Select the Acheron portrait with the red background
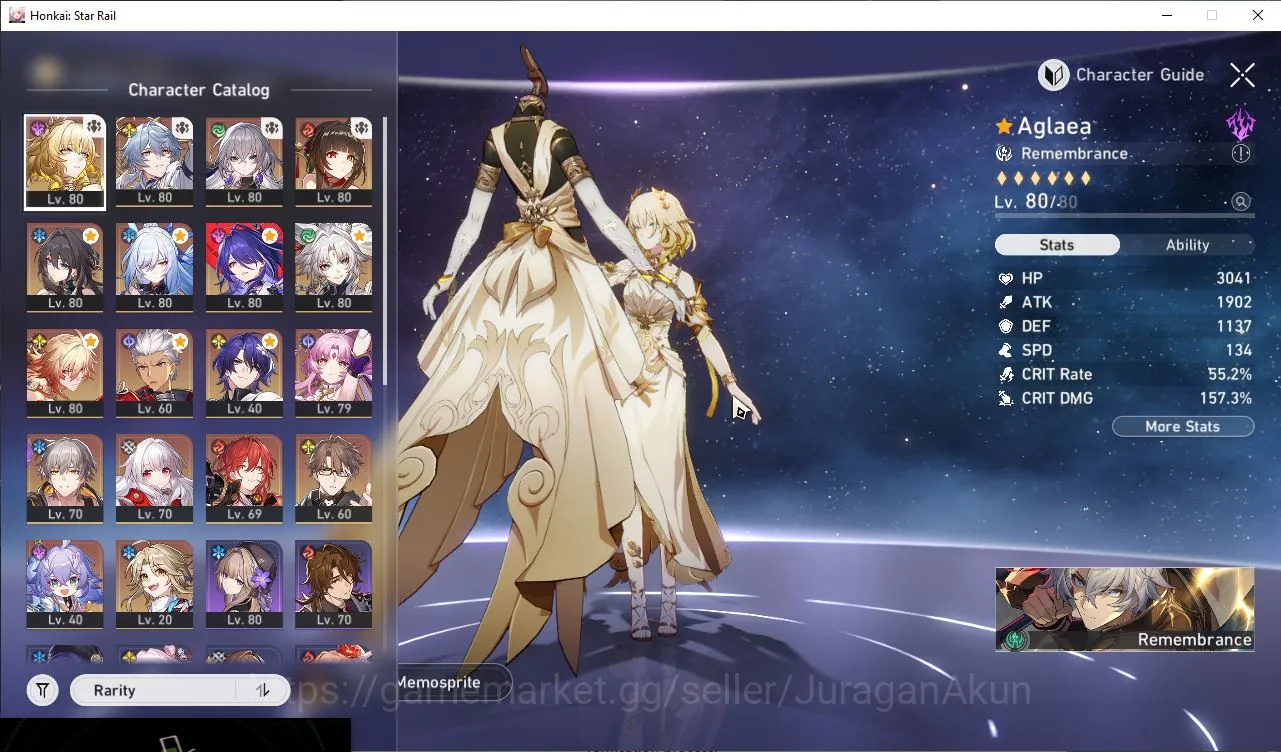 coord(244,267)
